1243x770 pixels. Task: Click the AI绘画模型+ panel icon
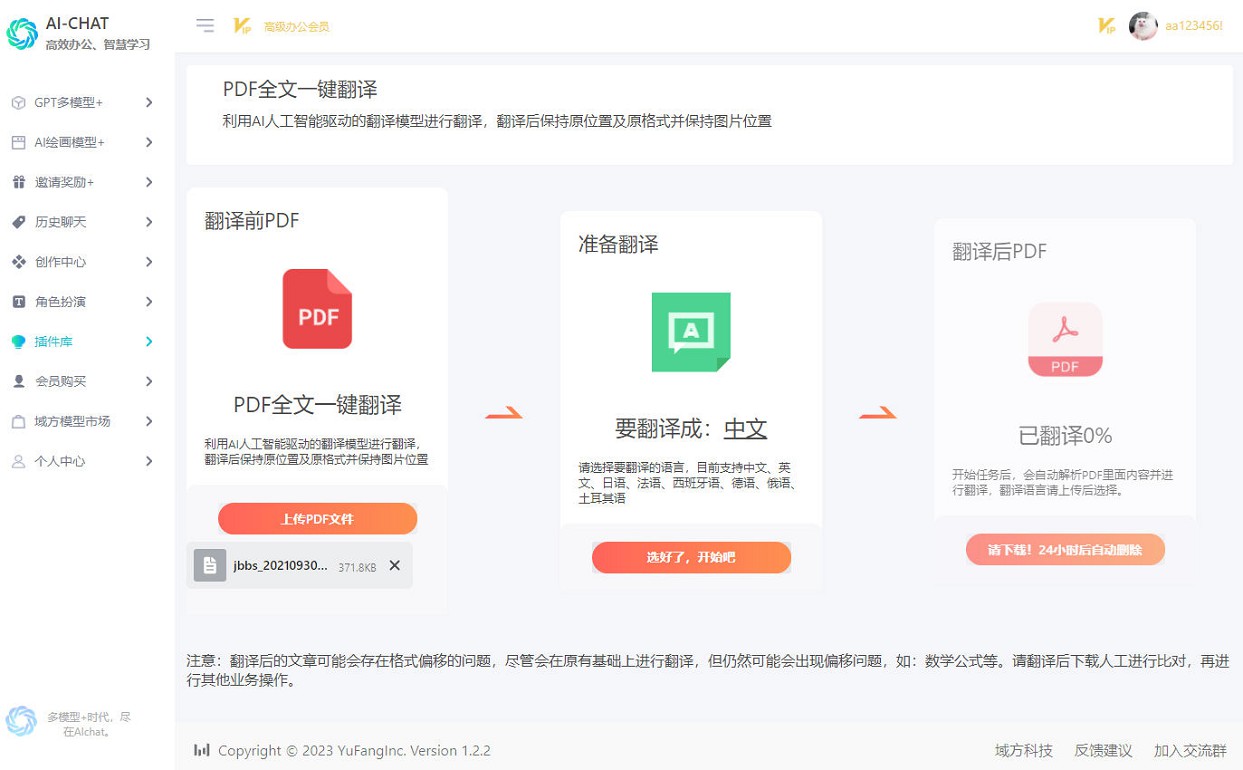click(x=18, y=142)
